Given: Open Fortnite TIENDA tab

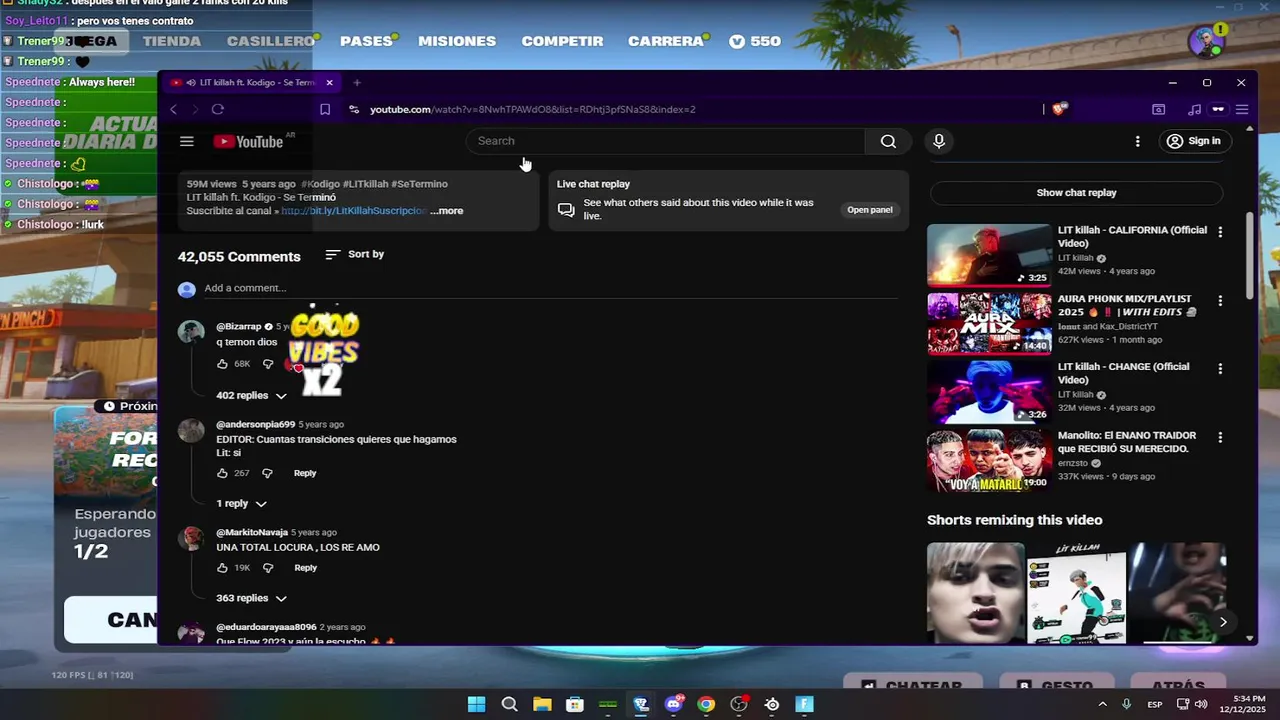Looking at the screenshot, I should (171, 41).
